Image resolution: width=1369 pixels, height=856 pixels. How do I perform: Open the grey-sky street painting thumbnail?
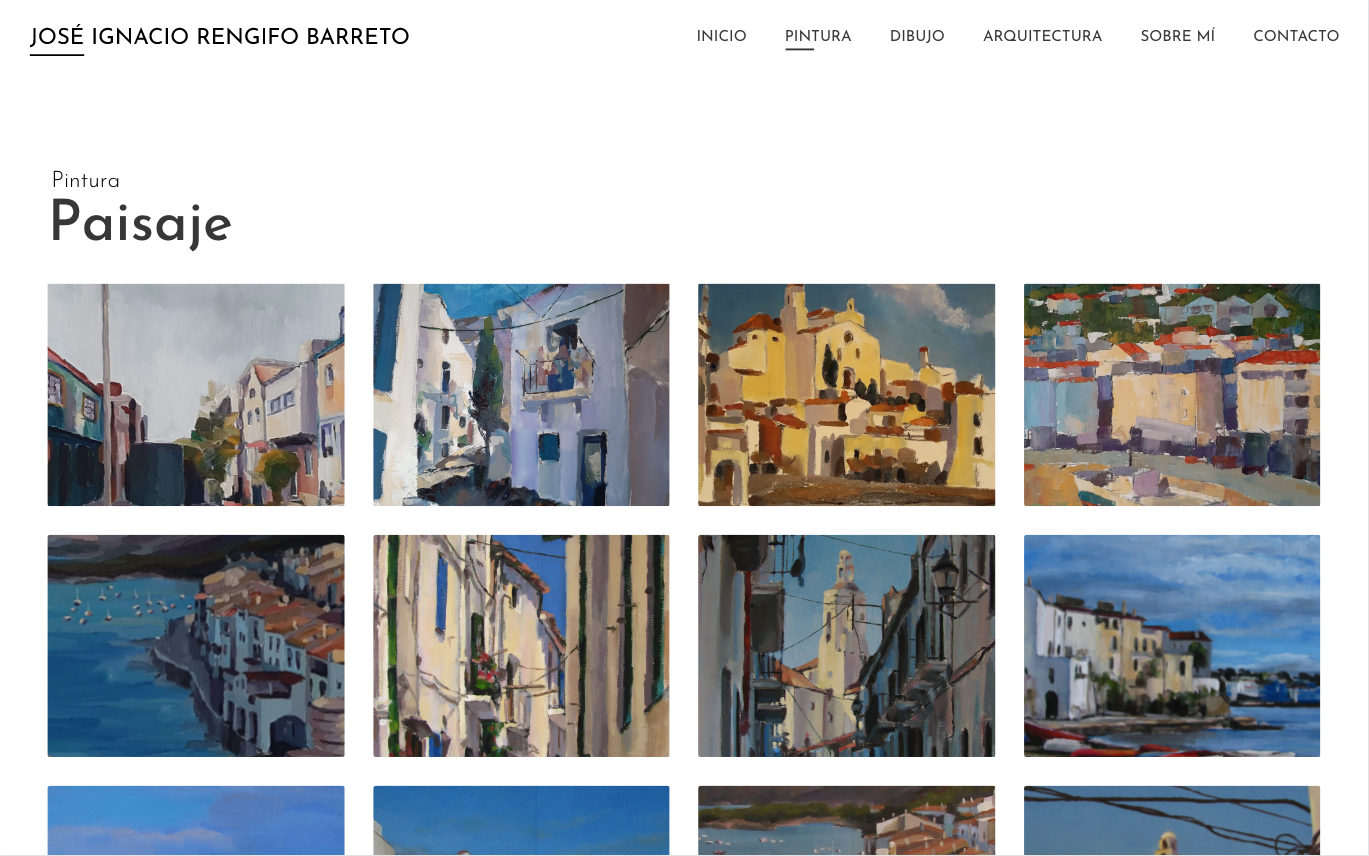click(196, 395)
